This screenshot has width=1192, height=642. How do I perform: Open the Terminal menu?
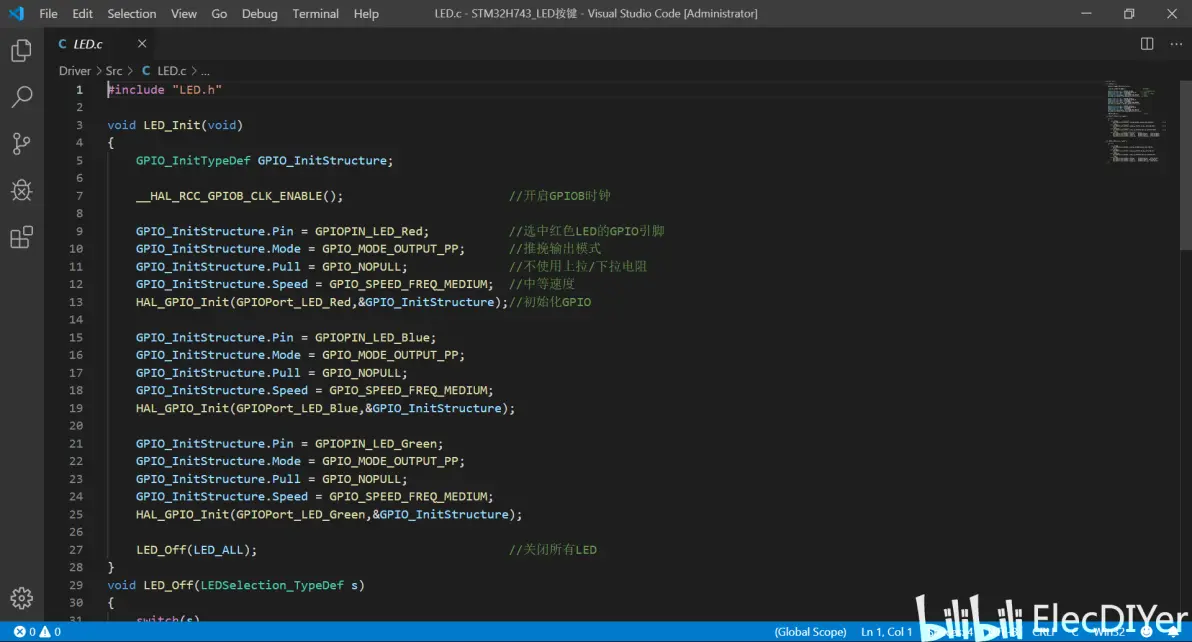[x=315, y=14]
